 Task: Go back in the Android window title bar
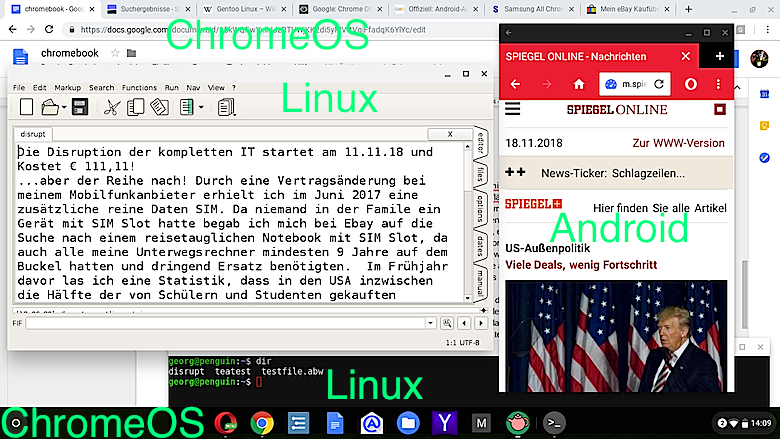508,33
